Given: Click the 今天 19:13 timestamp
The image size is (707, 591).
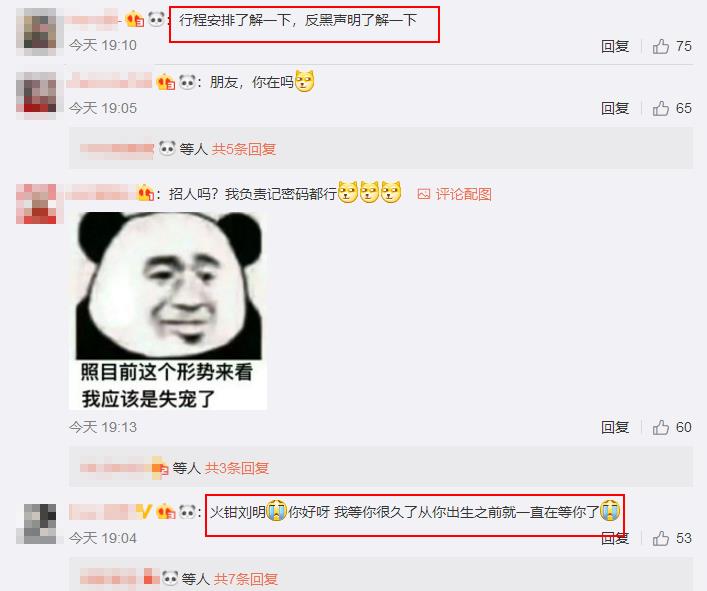Looking at the screenshot, I should (103, 427).
